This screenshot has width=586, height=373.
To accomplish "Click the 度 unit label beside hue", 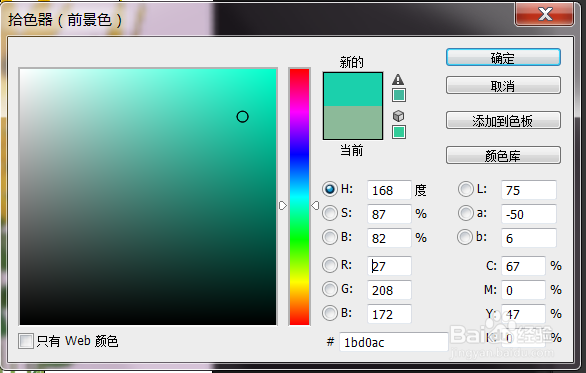I will (420, 190).
